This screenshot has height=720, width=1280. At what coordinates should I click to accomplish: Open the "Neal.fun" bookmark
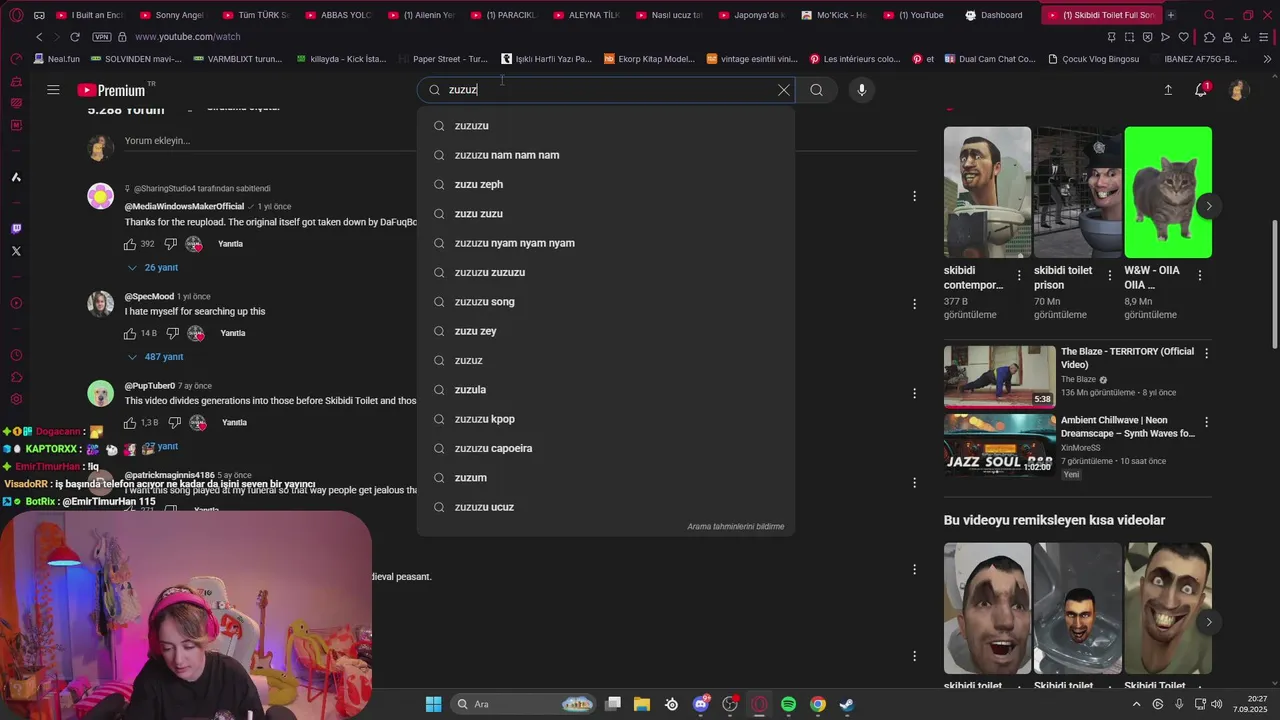57,59
